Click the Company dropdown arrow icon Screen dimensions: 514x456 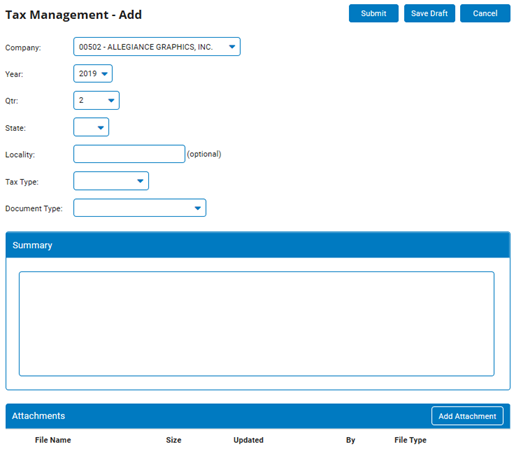click(x=232, y=47)
